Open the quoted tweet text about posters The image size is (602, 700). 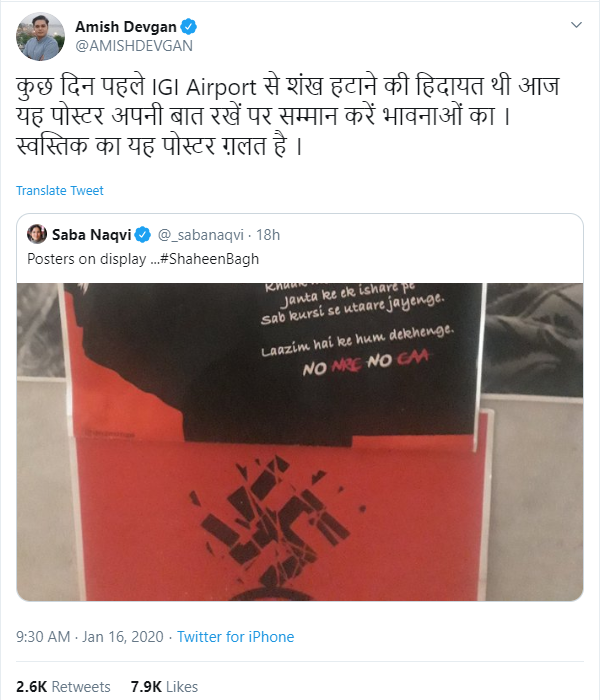click(x=143, y=259)
